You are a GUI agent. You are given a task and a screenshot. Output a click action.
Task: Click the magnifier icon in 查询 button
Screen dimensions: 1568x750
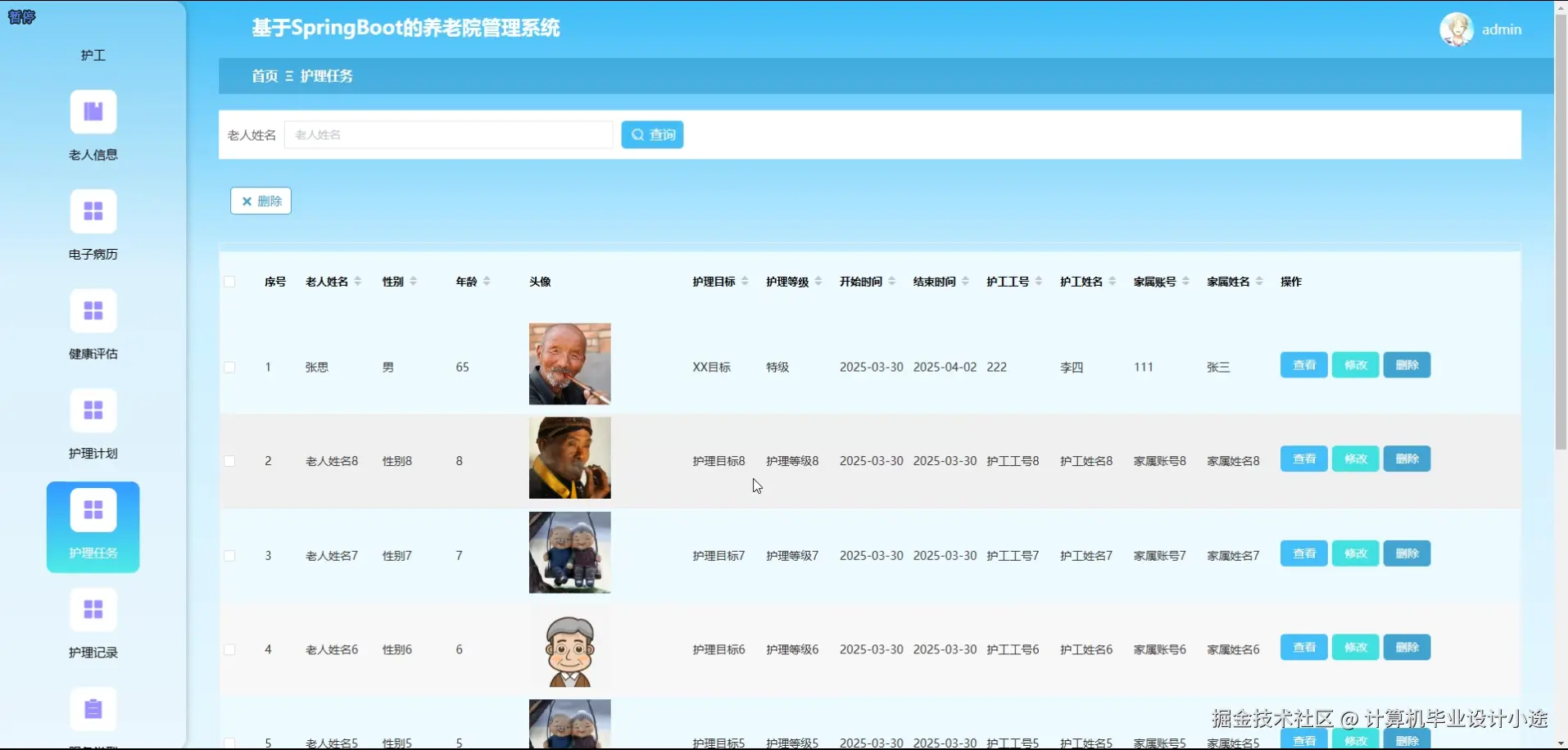click(x=637, y=134)
